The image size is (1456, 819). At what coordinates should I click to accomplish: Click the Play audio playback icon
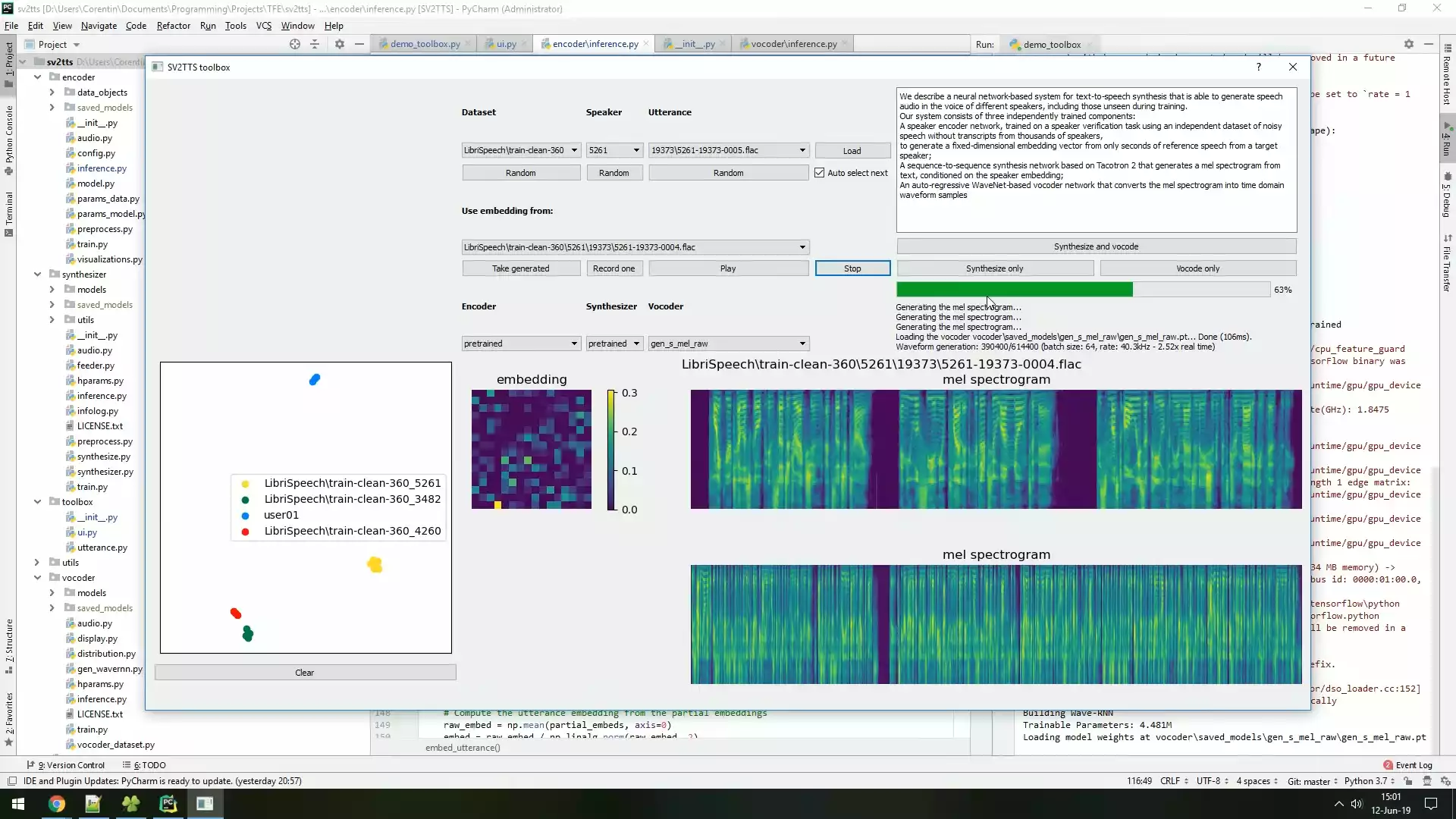727,268
